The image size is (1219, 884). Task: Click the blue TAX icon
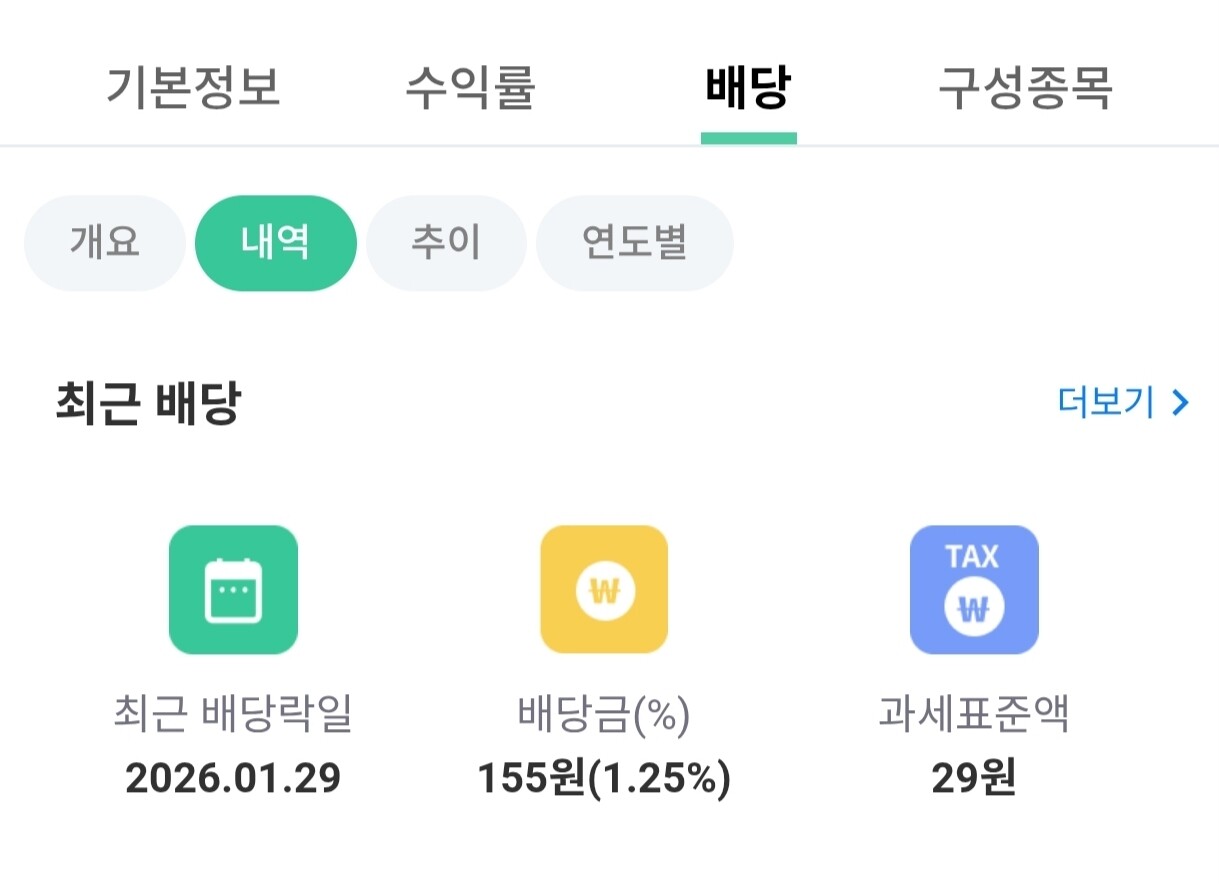tap(974, 589)
